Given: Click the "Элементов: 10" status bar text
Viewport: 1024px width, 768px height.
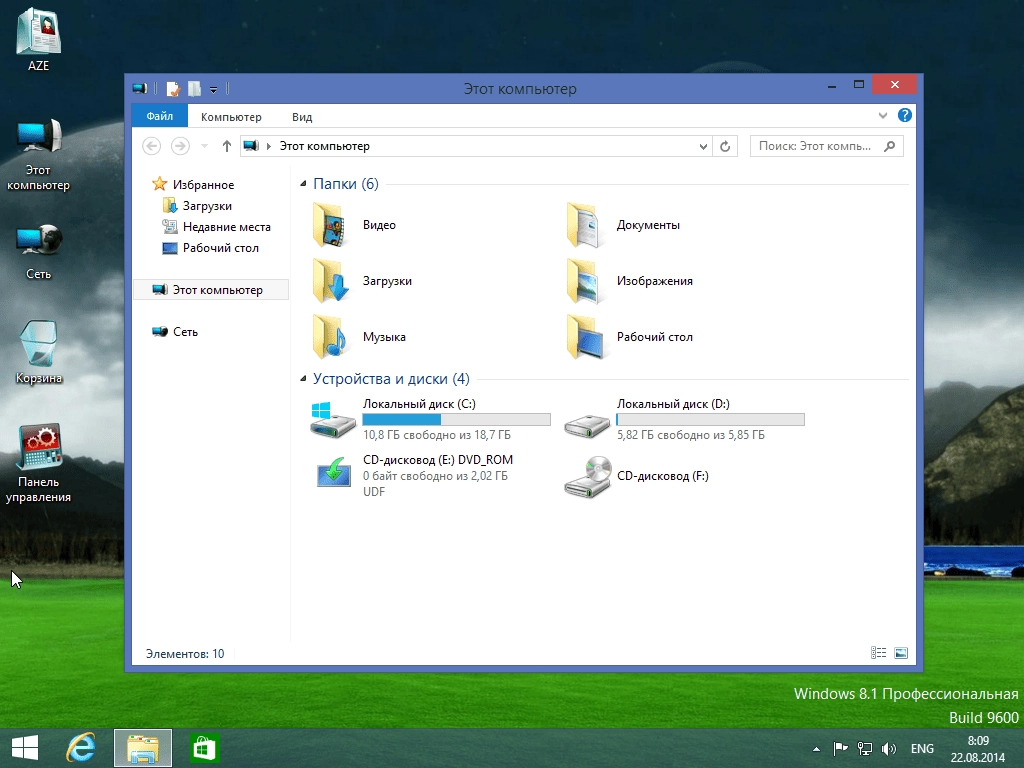Looking at the screenshot, I should pos(185,654).
